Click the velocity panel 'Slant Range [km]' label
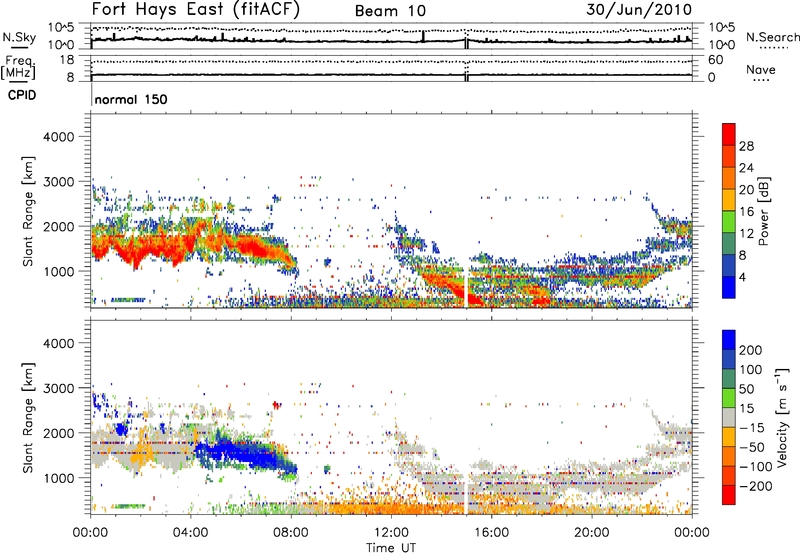The width and height of the screenshot is (800, 554). (x=28, y=417)
